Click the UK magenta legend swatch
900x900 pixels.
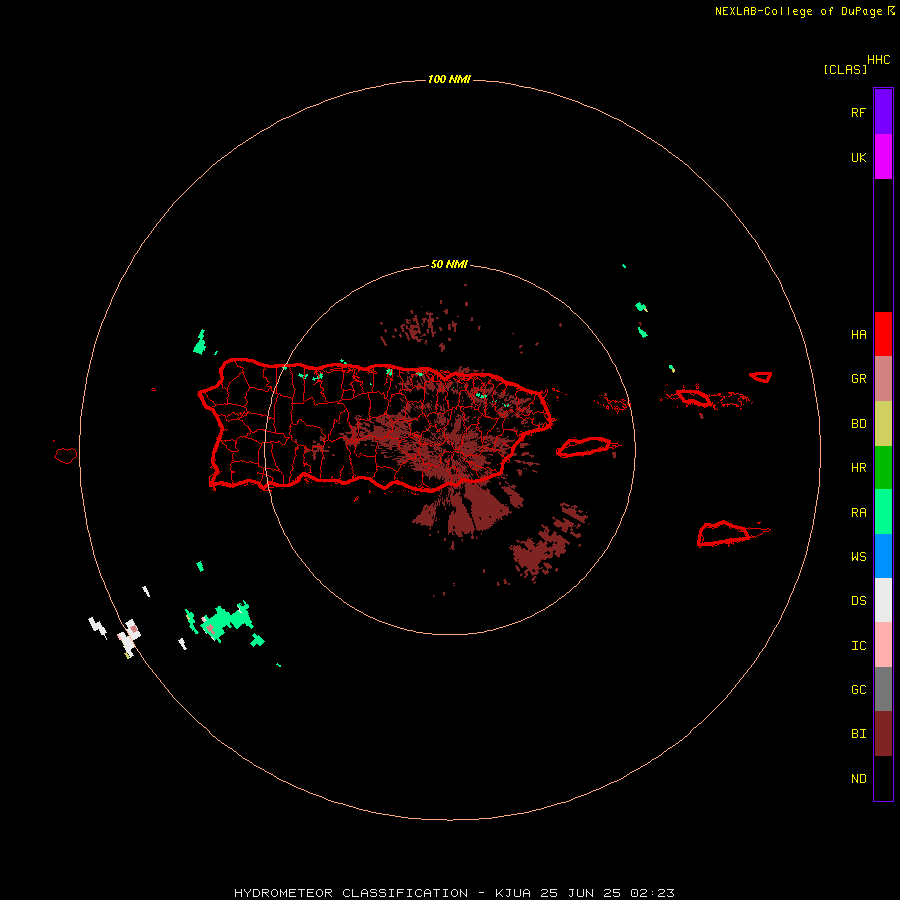[883, 156]
